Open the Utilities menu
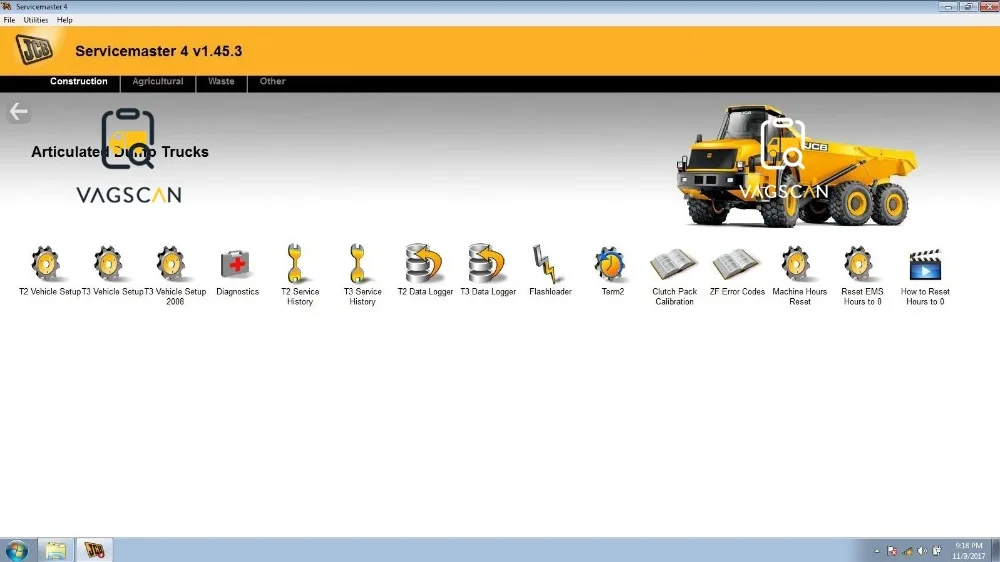Screen dimensions: 1000x562 (x=36, y=20)
